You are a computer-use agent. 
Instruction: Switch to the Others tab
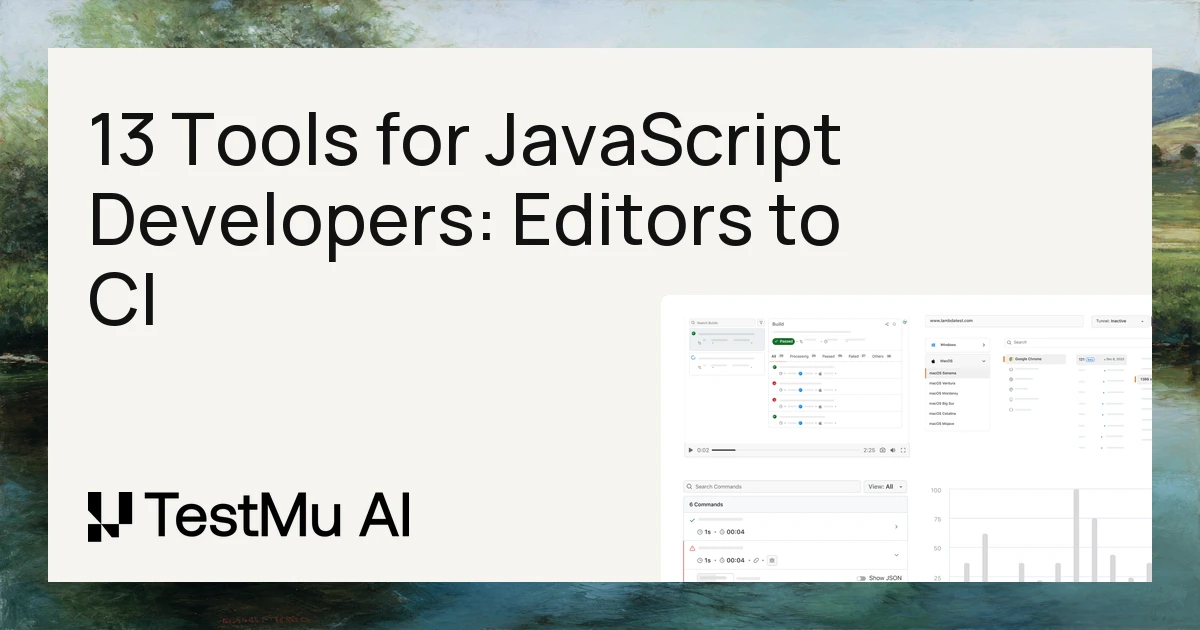pos(881,356)
